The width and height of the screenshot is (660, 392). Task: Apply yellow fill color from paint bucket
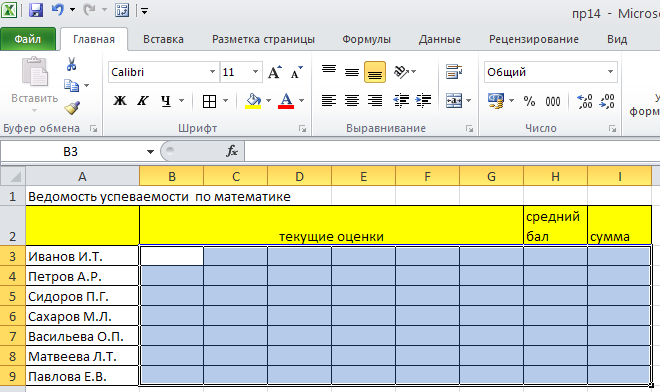[253, 101]
